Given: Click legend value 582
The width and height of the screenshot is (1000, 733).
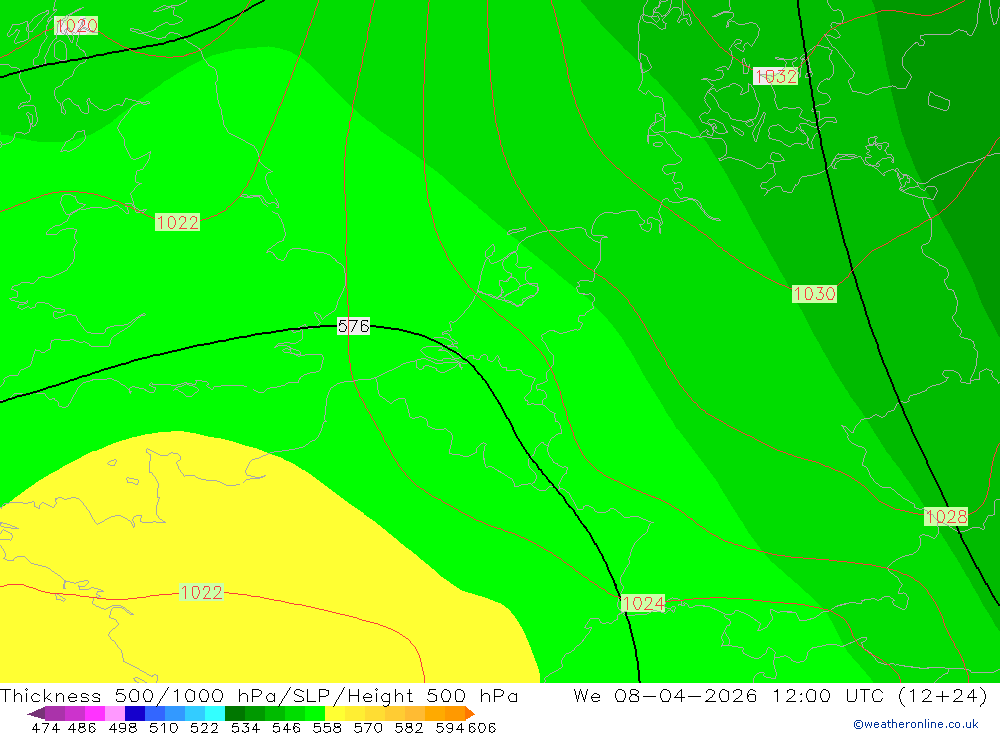Looking at the screenshot, I should coord(408,728).
